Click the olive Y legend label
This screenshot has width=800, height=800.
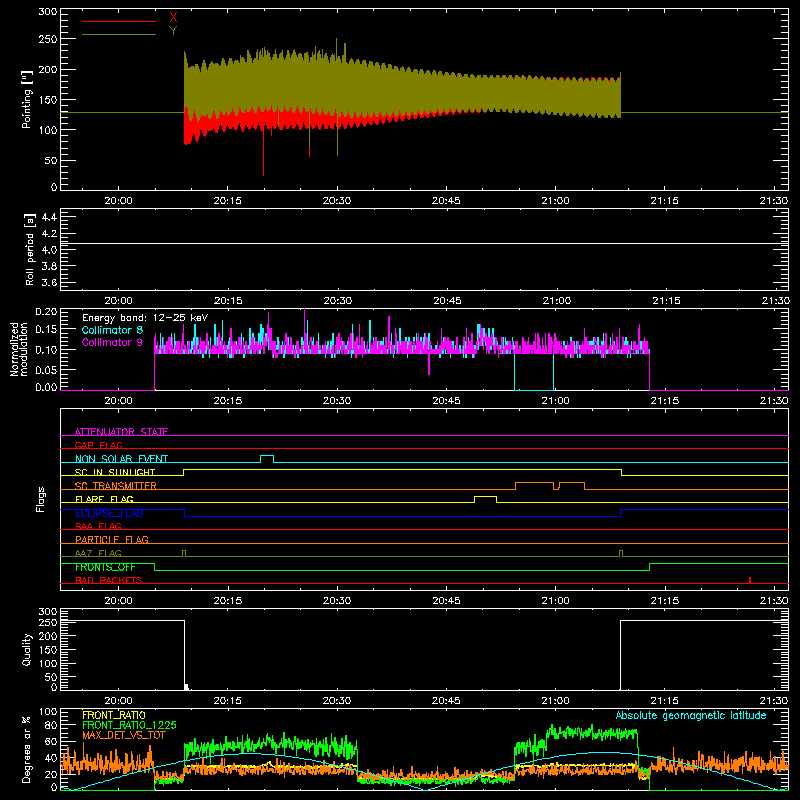pyautogui.click(x=173, y=31)
